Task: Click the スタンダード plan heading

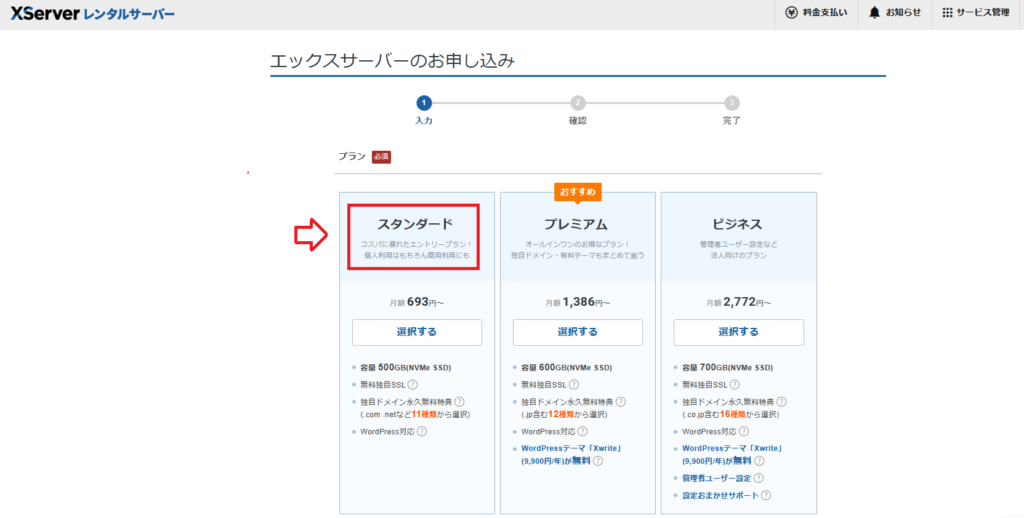Action: pos(415,223)
